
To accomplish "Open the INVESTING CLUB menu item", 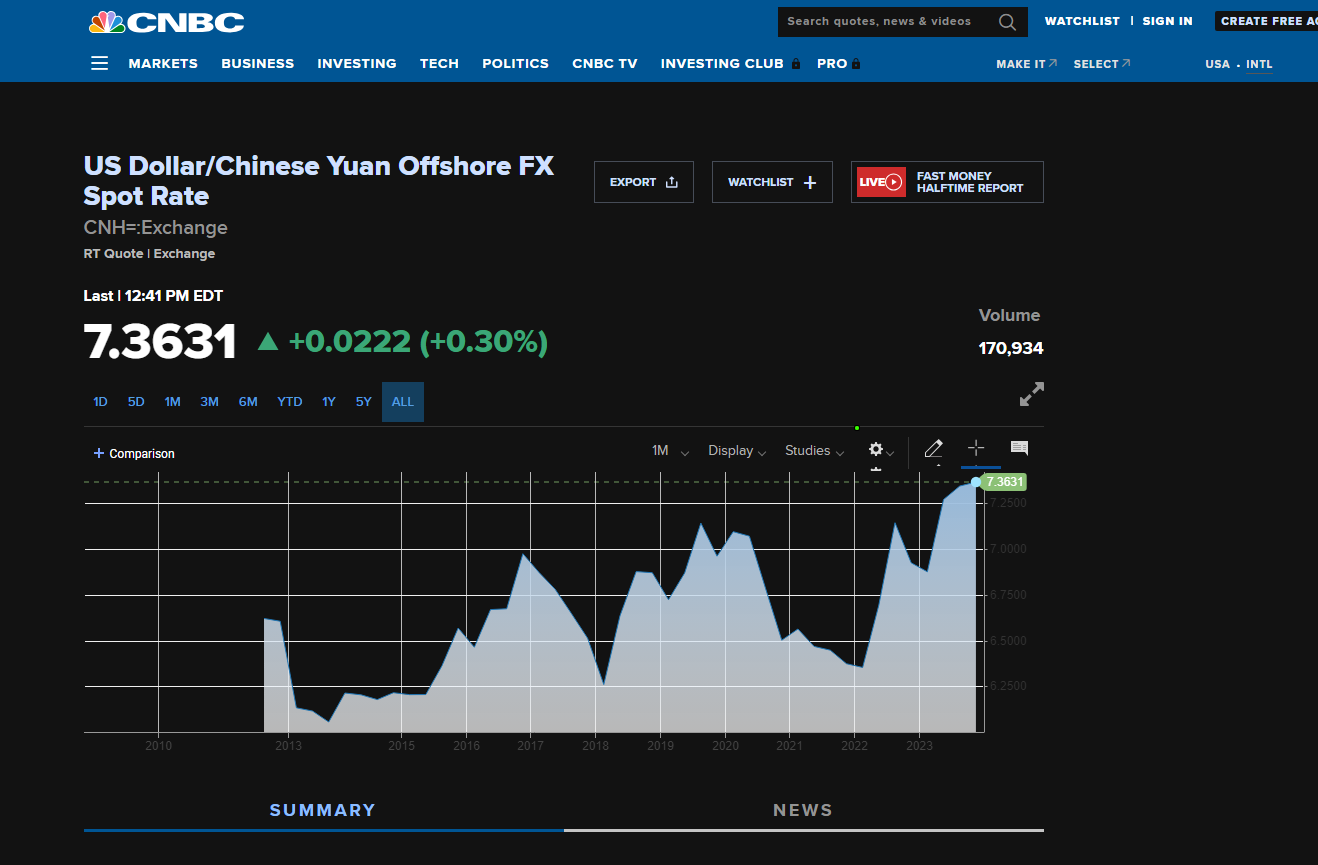I will 722,63.
